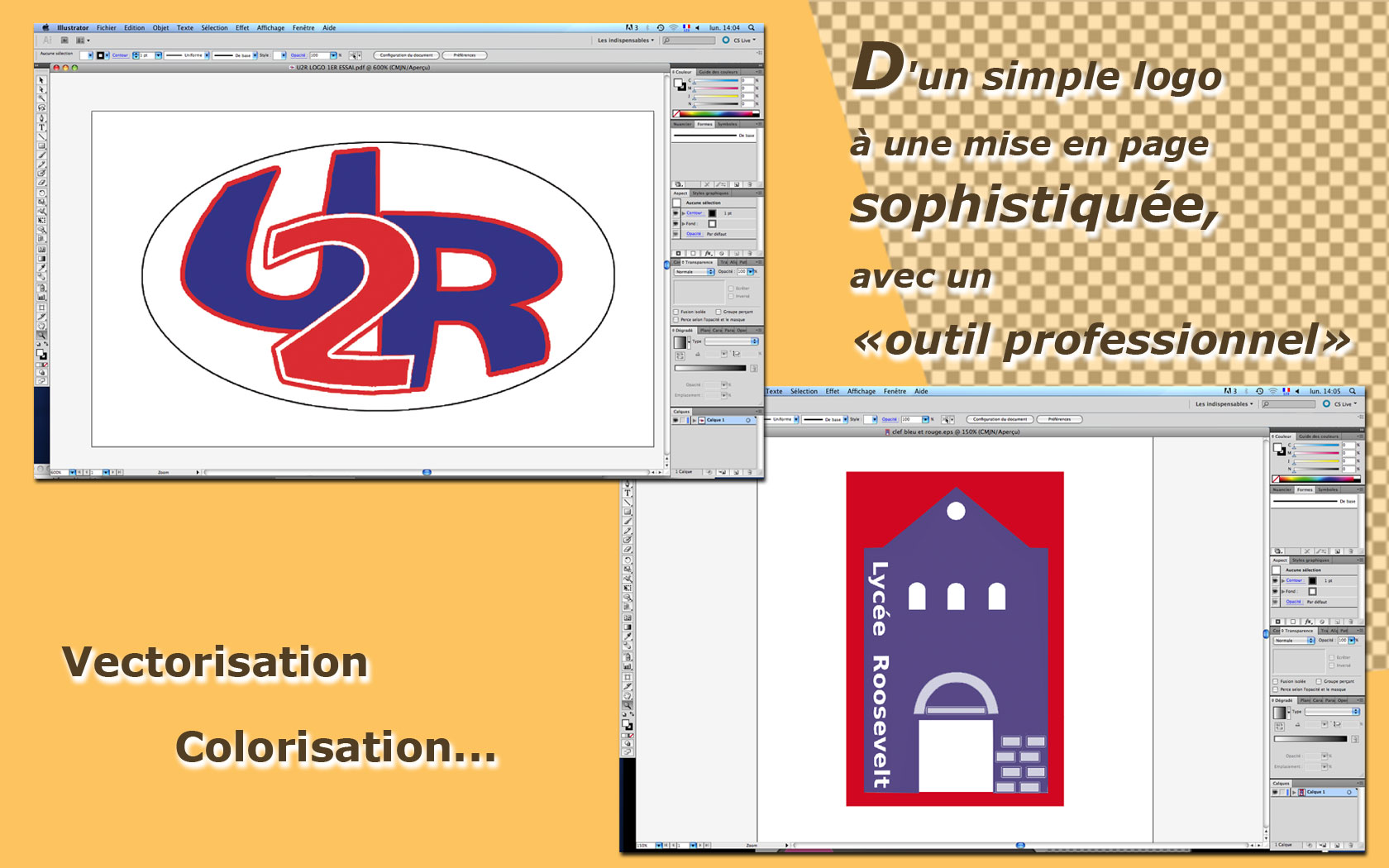Image resolution: width=1389 pixels, height=868 pixels.
Task: Click Configuration du document in the U2R window
Action: tap(405, 55)
